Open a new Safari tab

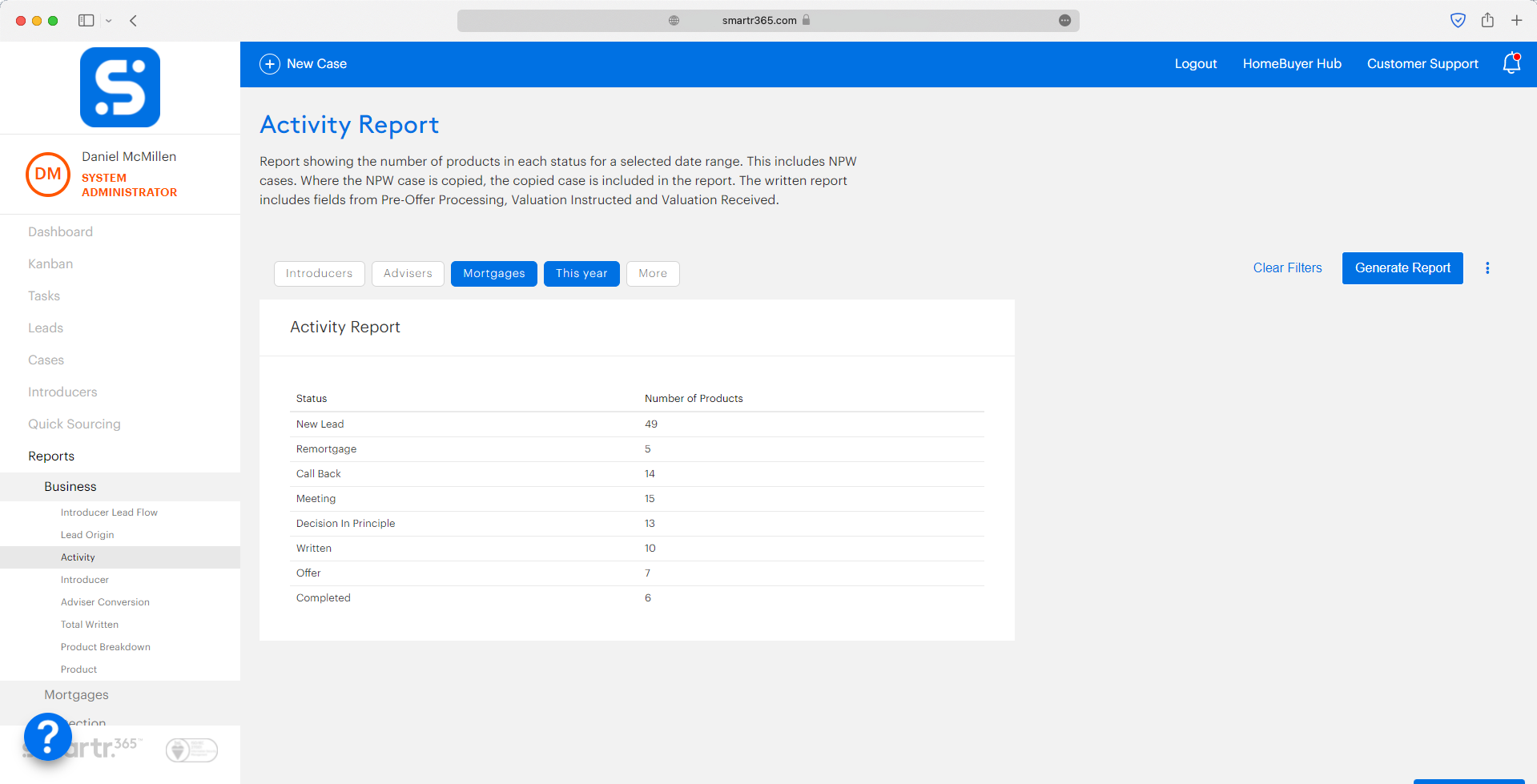1516,21
